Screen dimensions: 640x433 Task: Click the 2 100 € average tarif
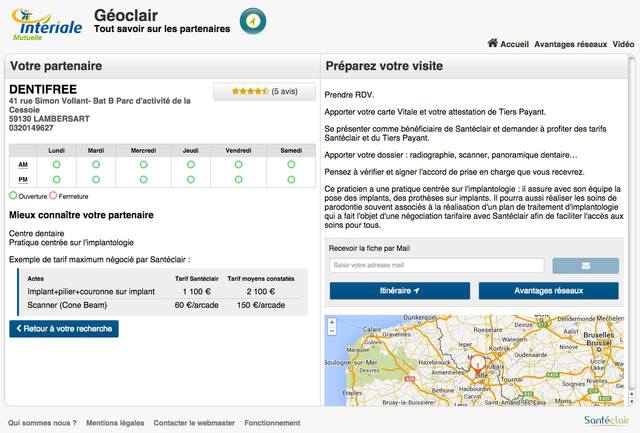260,291
